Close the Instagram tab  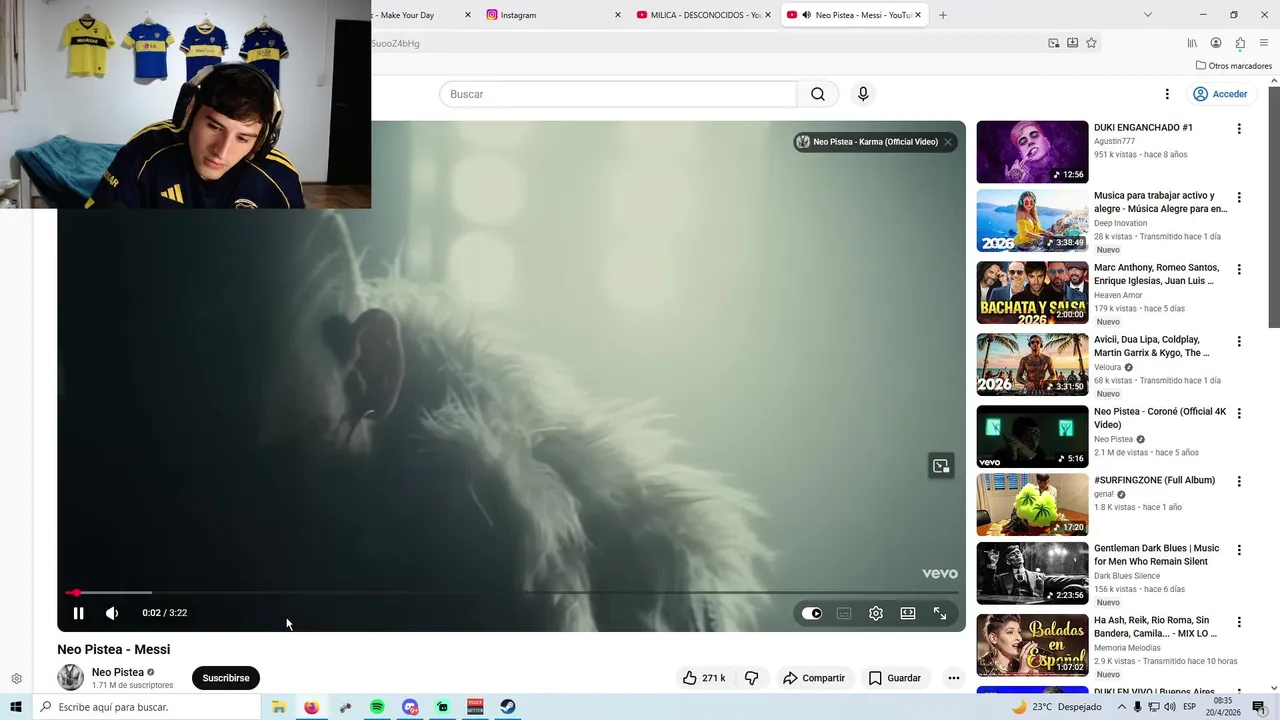point(617,15)
